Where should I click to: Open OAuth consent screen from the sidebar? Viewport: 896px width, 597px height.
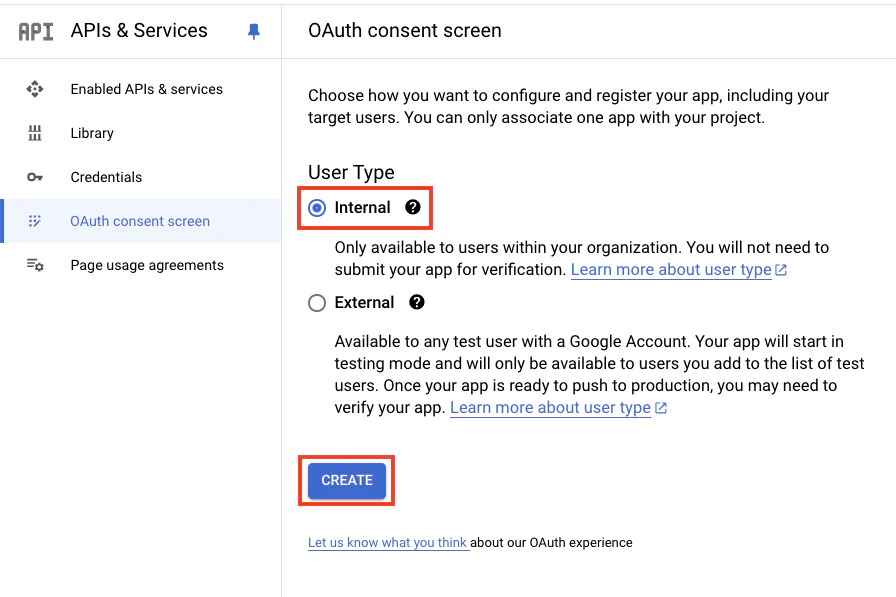click(x=140, y=221)
